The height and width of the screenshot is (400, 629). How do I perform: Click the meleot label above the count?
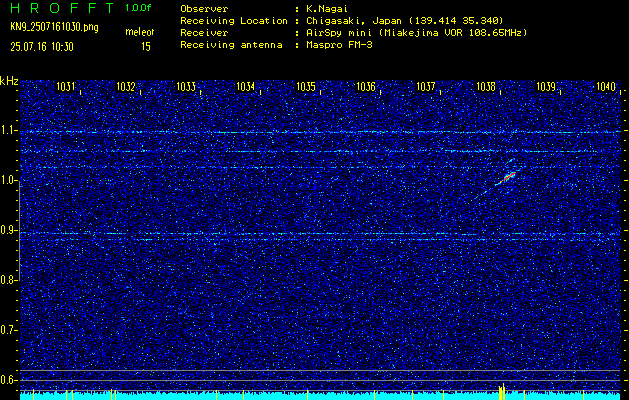coord(140,32)
